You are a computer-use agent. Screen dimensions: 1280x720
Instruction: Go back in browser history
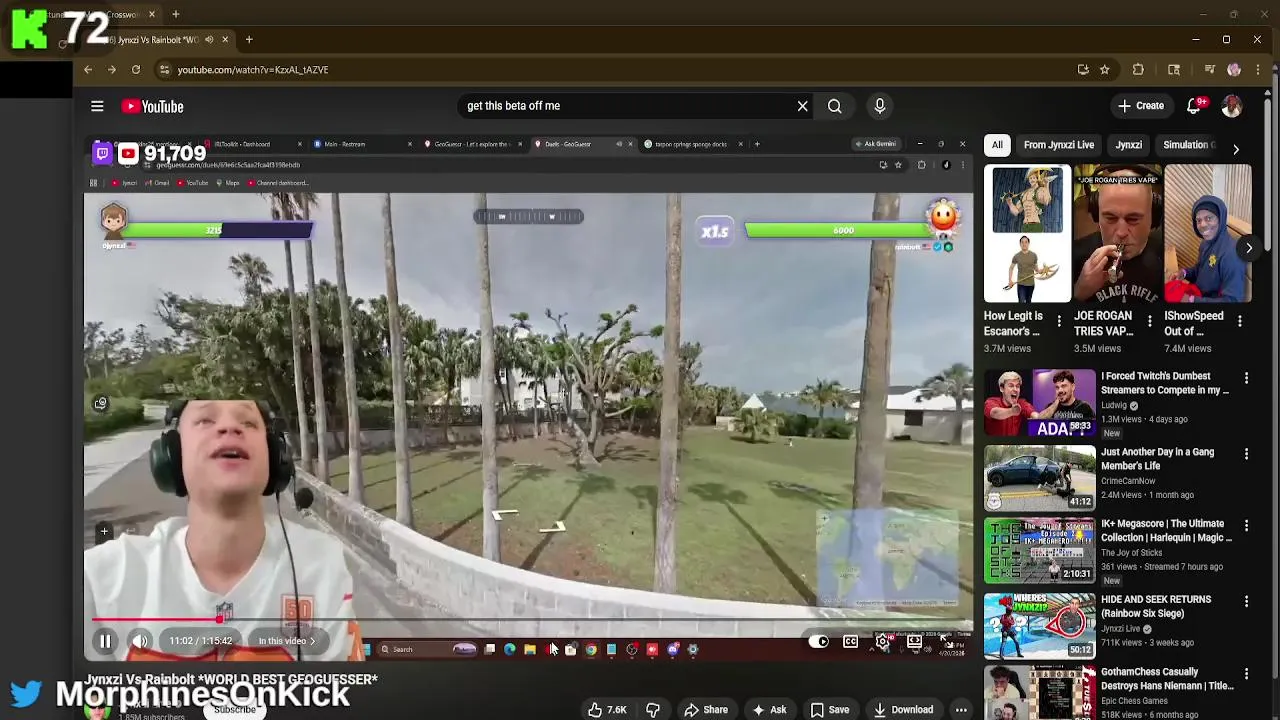click(88, 70)
